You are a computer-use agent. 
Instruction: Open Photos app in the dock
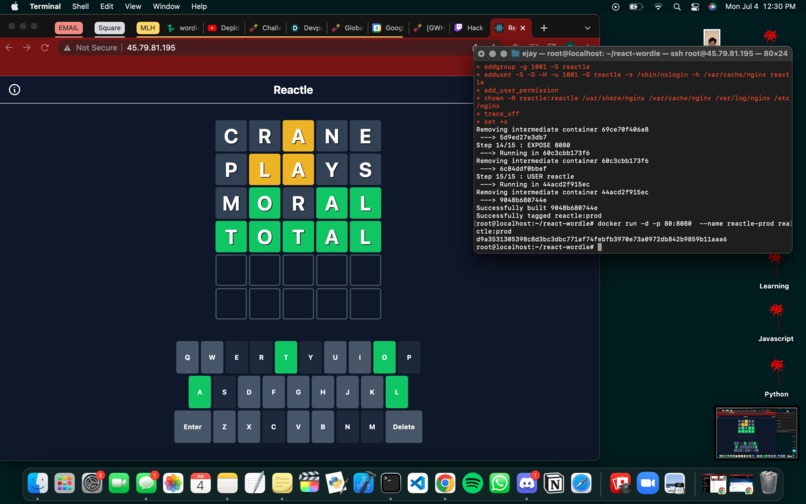(x=173, y=483)
